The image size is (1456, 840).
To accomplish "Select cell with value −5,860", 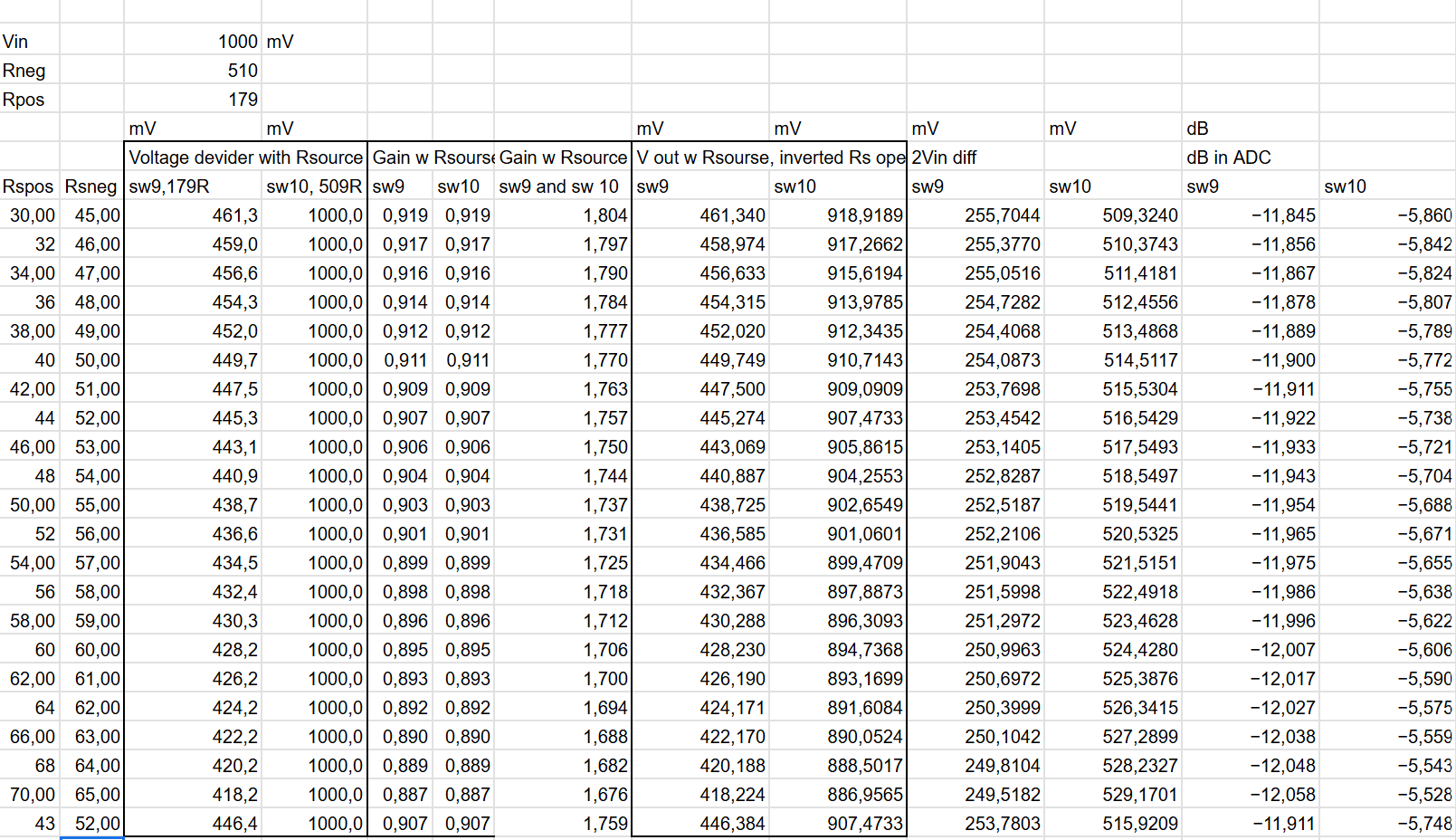I will 1388,215.
